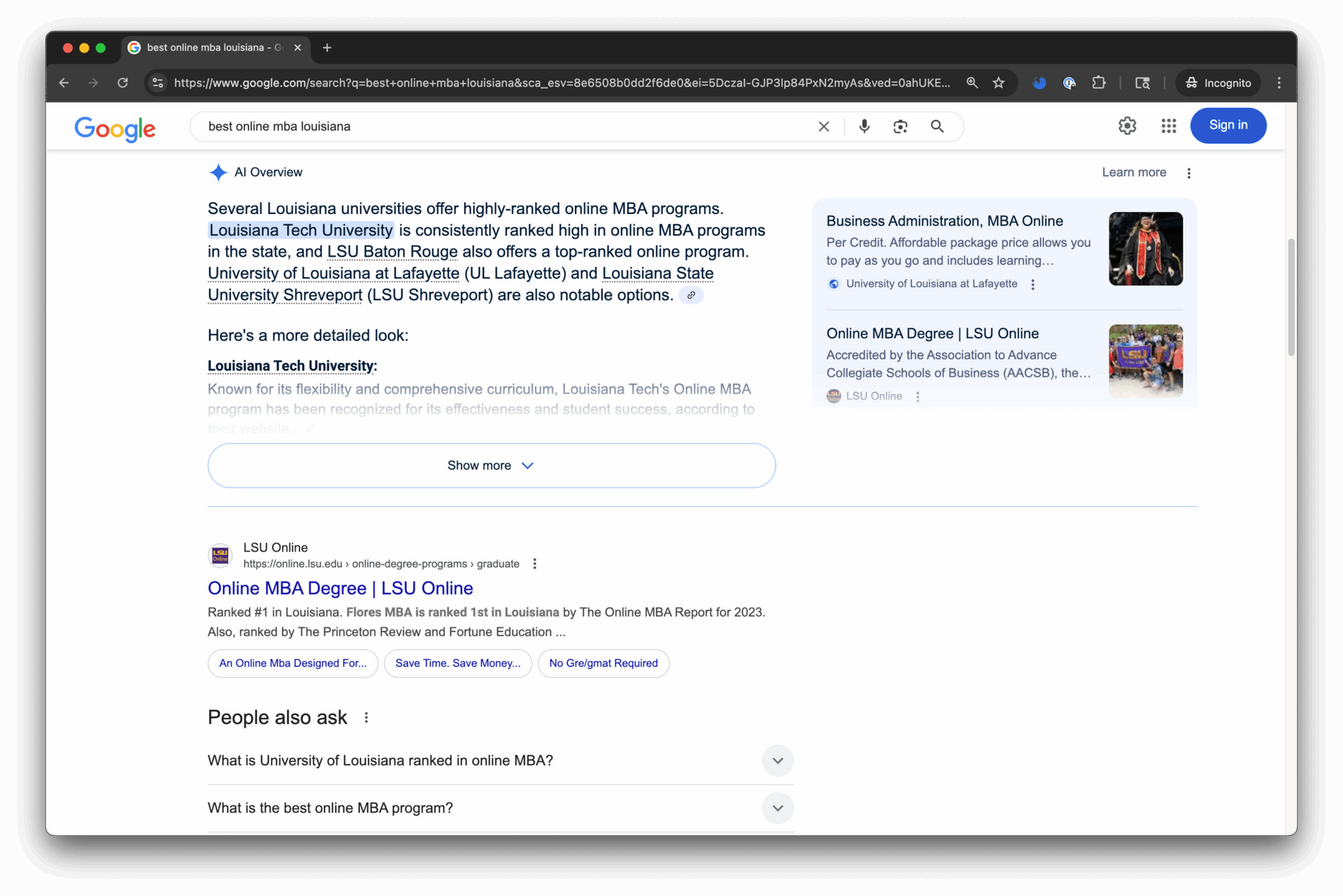Image resolution: width=1343 pixels, height=896 pixels.
Task: Click the page vertical scrollbar thumb
Action: pos(1291,297)
